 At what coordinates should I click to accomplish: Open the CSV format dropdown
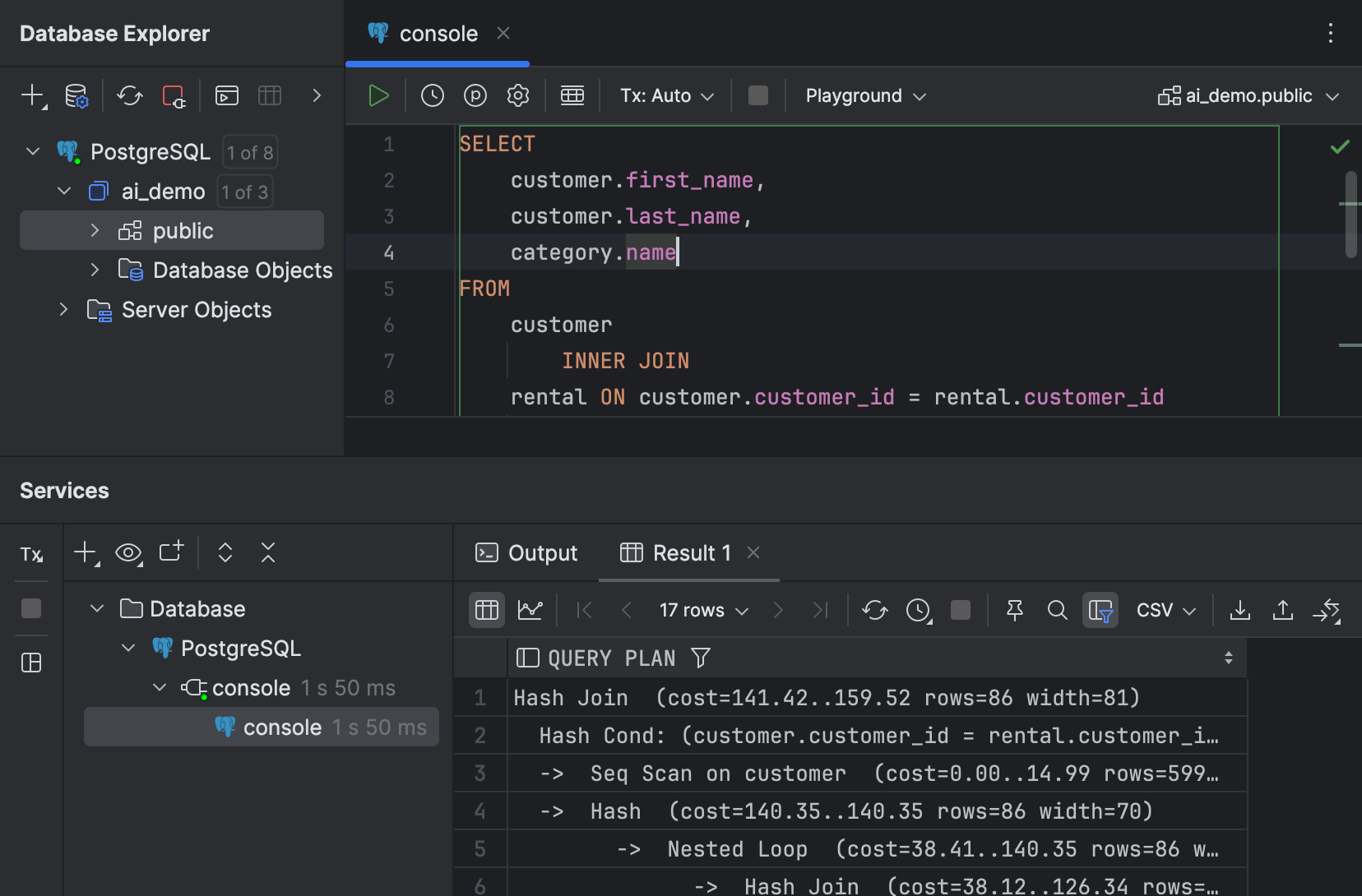coord(1165,609)
